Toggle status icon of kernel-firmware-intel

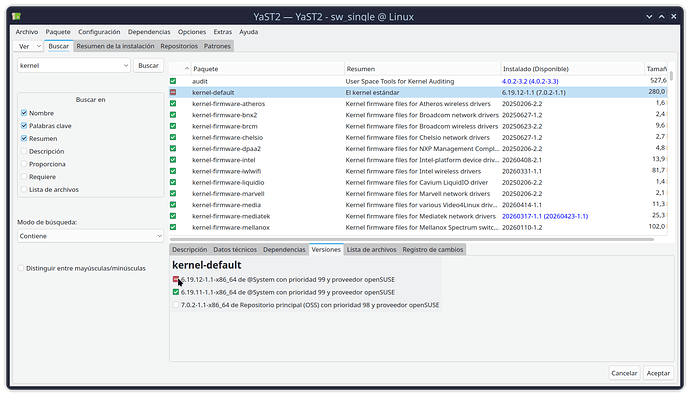(x=173, y=160)
